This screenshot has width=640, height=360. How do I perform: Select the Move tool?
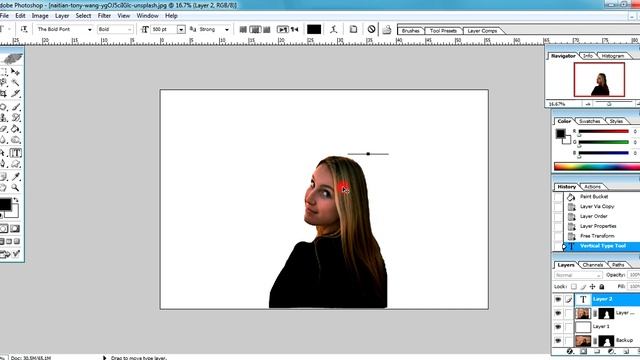(15, 72)
